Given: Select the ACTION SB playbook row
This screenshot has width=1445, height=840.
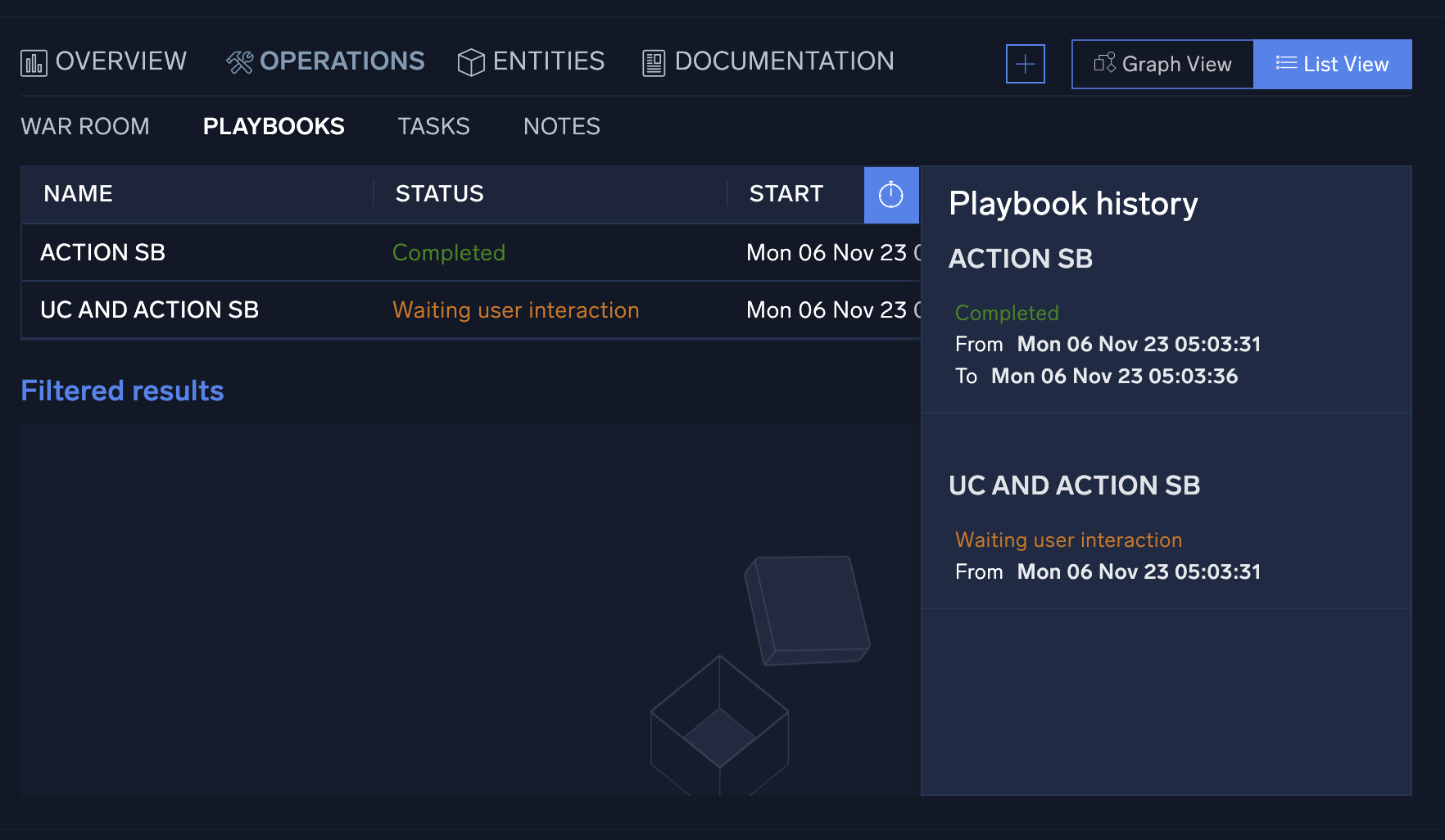Looking at the screenshot, I should [102, 252].
